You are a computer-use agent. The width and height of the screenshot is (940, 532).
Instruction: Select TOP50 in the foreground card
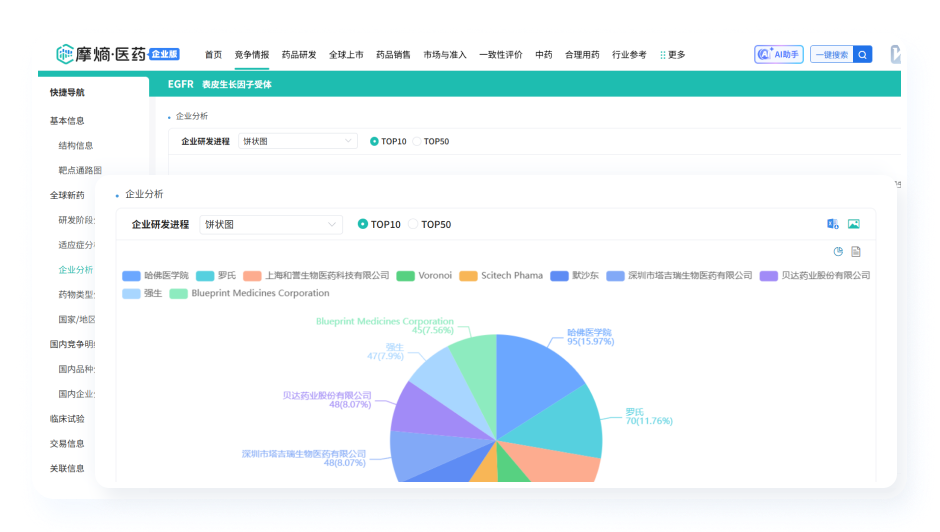(x=413, y=224)
